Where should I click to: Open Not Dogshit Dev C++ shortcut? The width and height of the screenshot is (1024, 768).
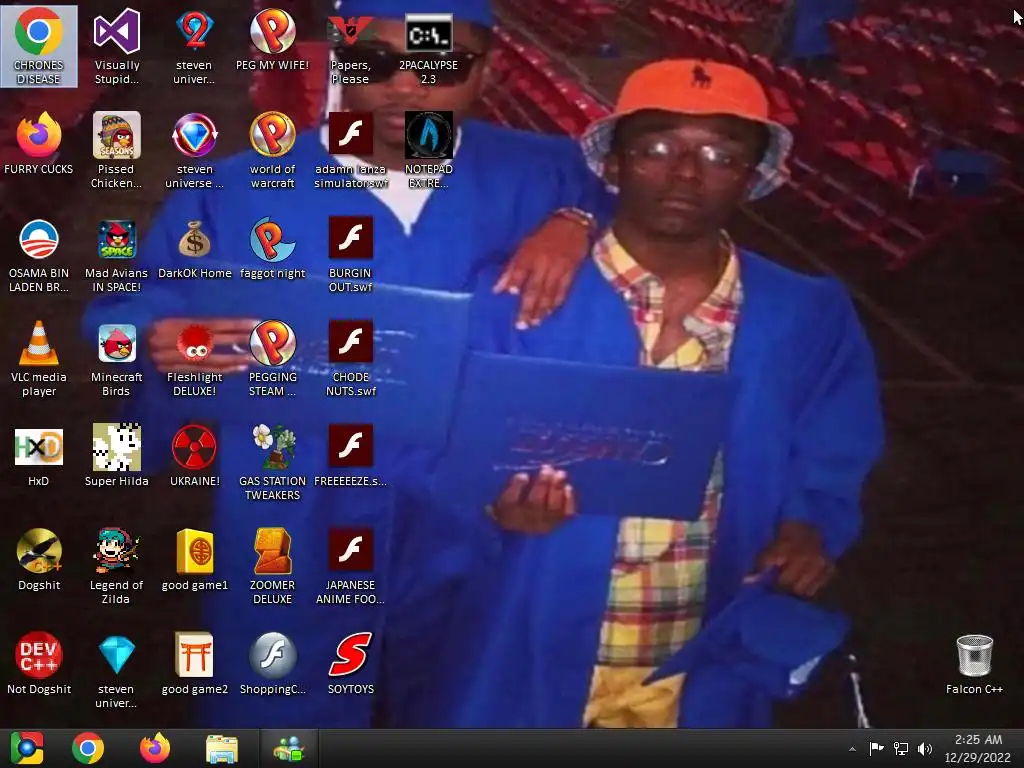pos(39,663)
